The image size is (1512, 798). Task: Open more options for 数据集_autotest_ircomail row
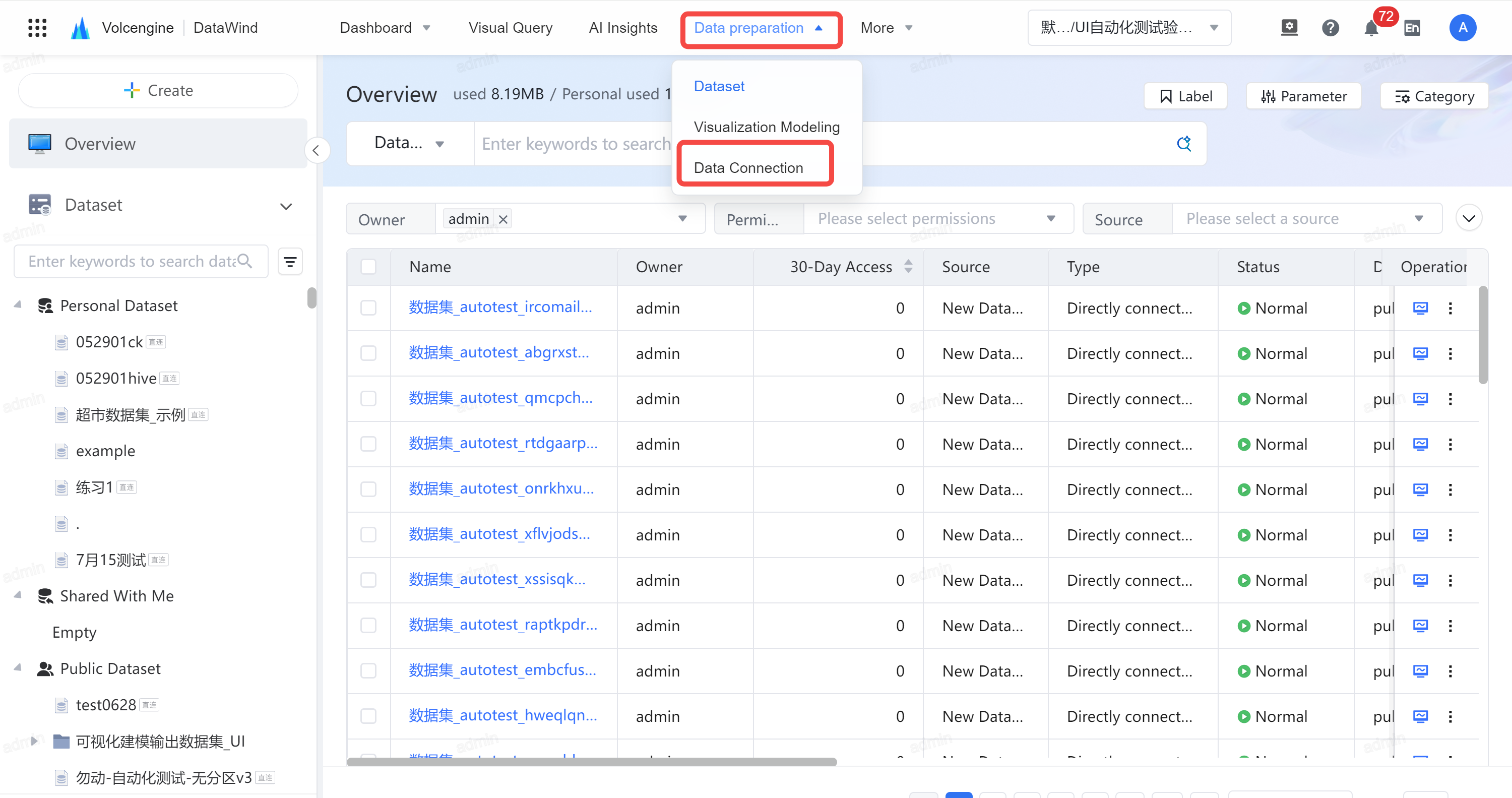(1450, 308)
